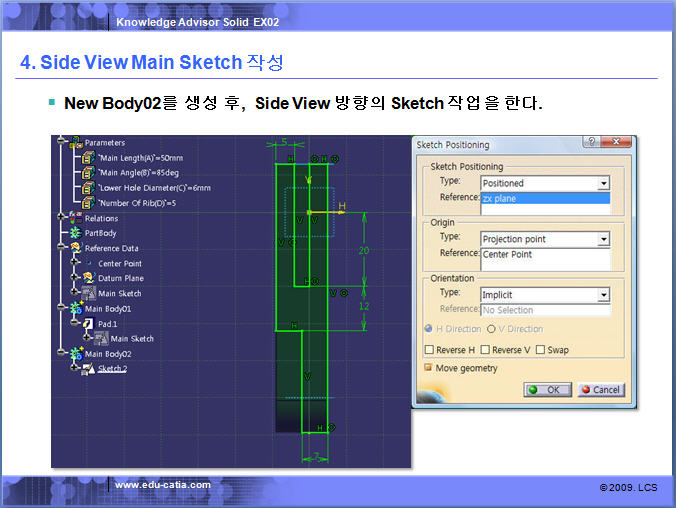Click the Relations node icon

[75, 218]
